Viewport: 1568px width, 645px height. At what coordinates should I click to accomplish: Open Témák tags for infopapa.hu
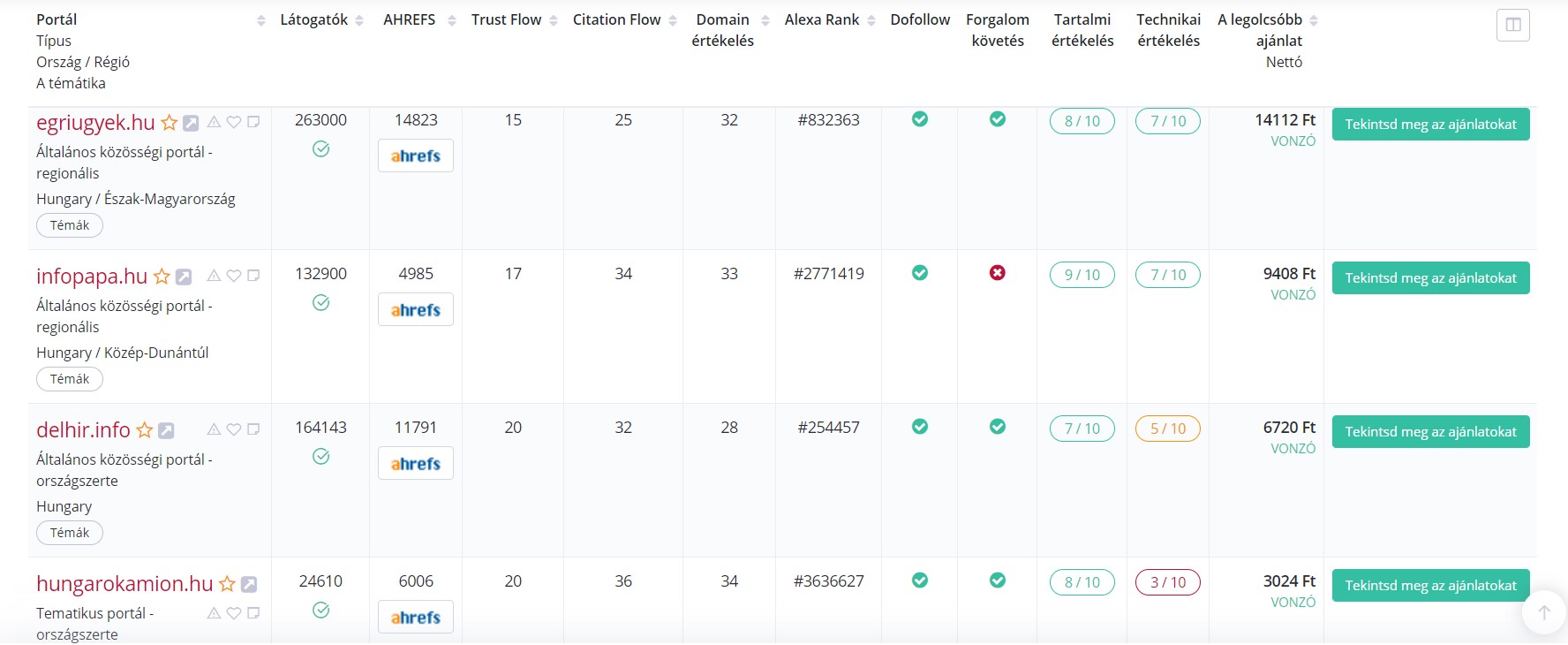tap(70, 379)
